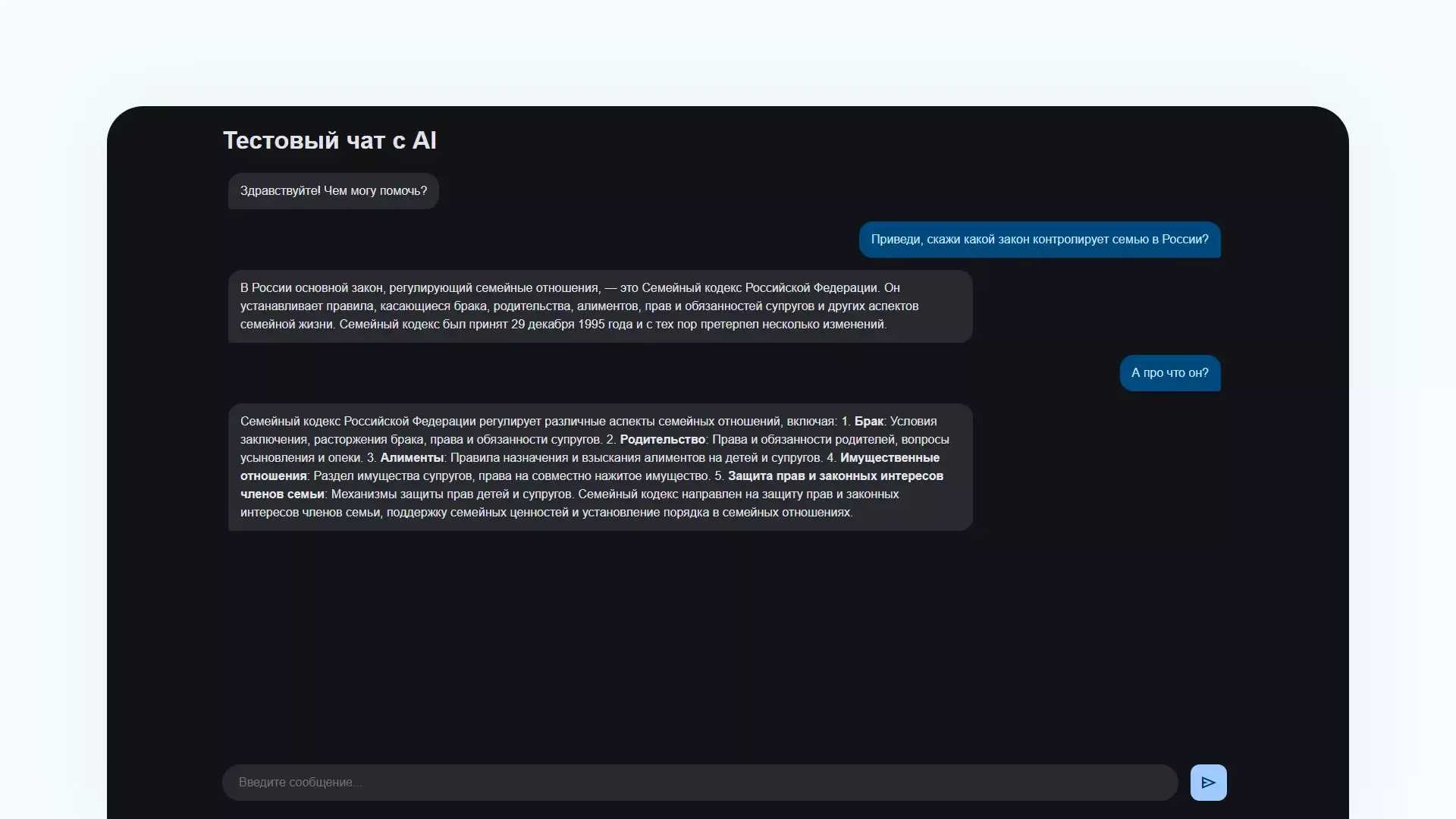Click the bold word 'Родительство'
The height and width of the screenshot is (819, 1456).
pos(662,440)
